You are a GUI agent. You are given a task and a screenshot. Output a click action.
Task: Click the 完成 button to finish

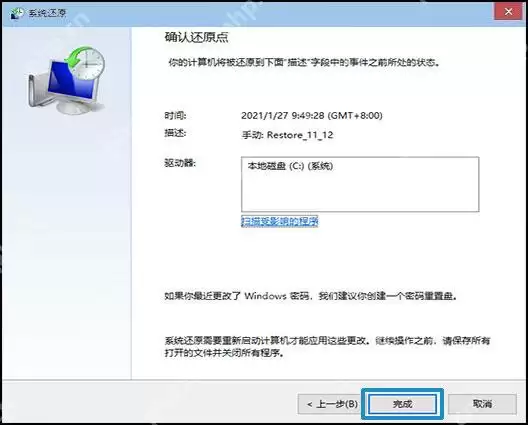pos(402,403)
